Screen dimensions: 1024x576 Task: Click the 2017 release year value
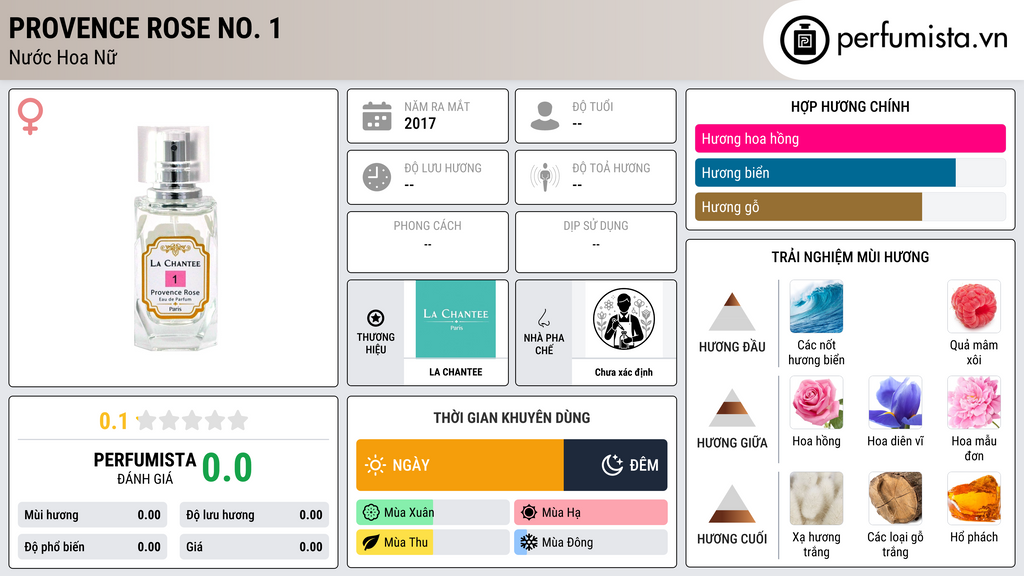click(420, 123)
